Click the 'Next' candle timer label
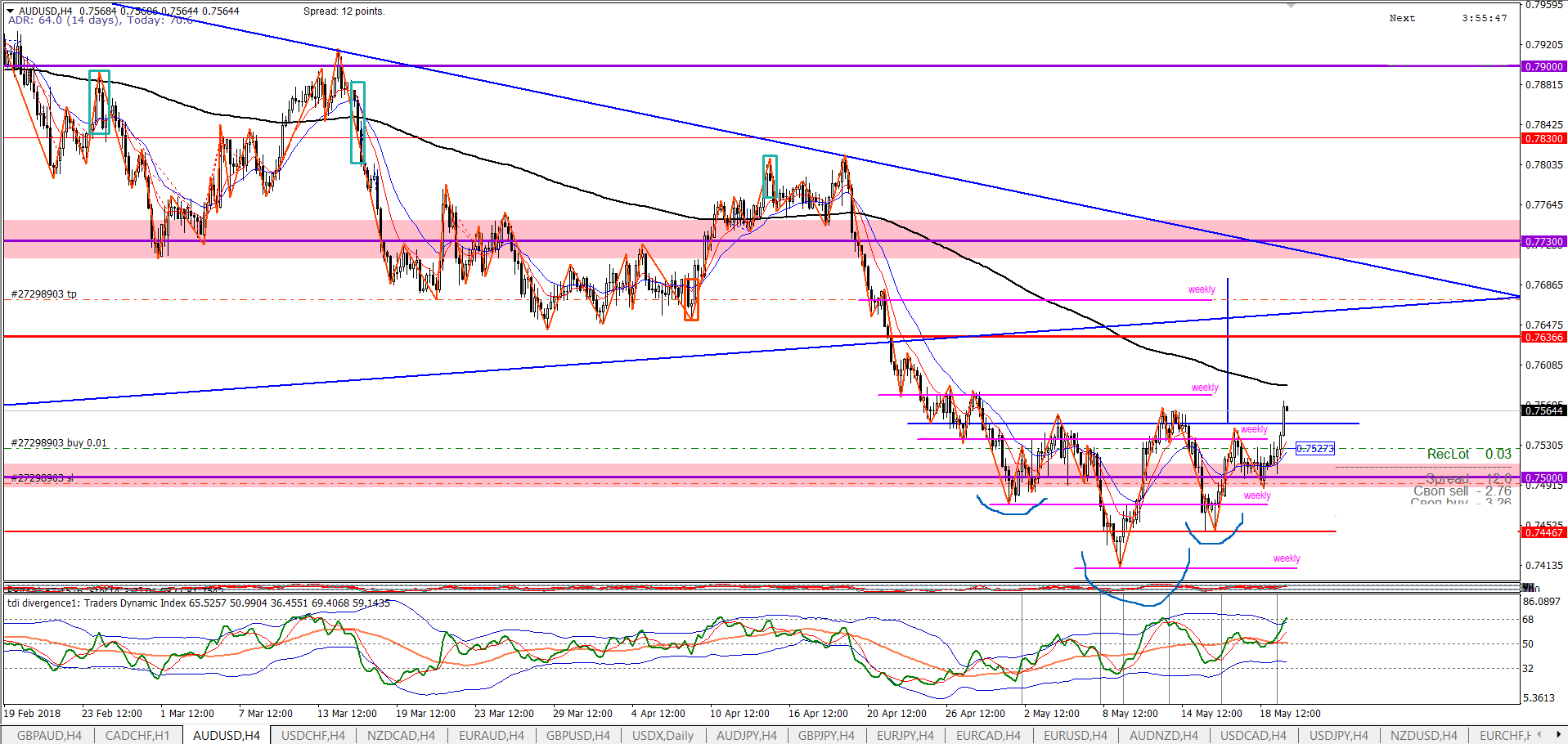The height and width of the screenshot is (744, 1568). tap(1402, 18)
